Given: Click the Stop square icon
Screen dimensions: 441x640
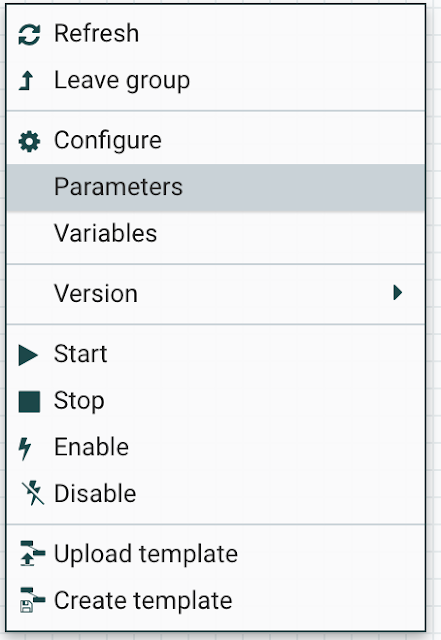Looking at the screenshot, I should pyautogui.click(x=29, y=402).
